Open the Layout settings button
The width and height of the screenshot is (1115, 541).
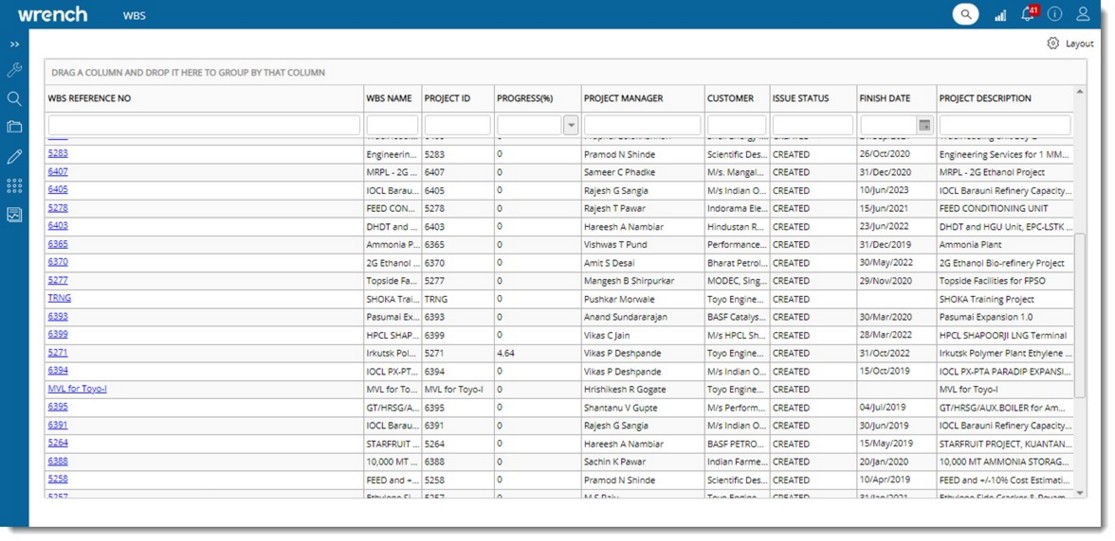[x=1070, y=44]
